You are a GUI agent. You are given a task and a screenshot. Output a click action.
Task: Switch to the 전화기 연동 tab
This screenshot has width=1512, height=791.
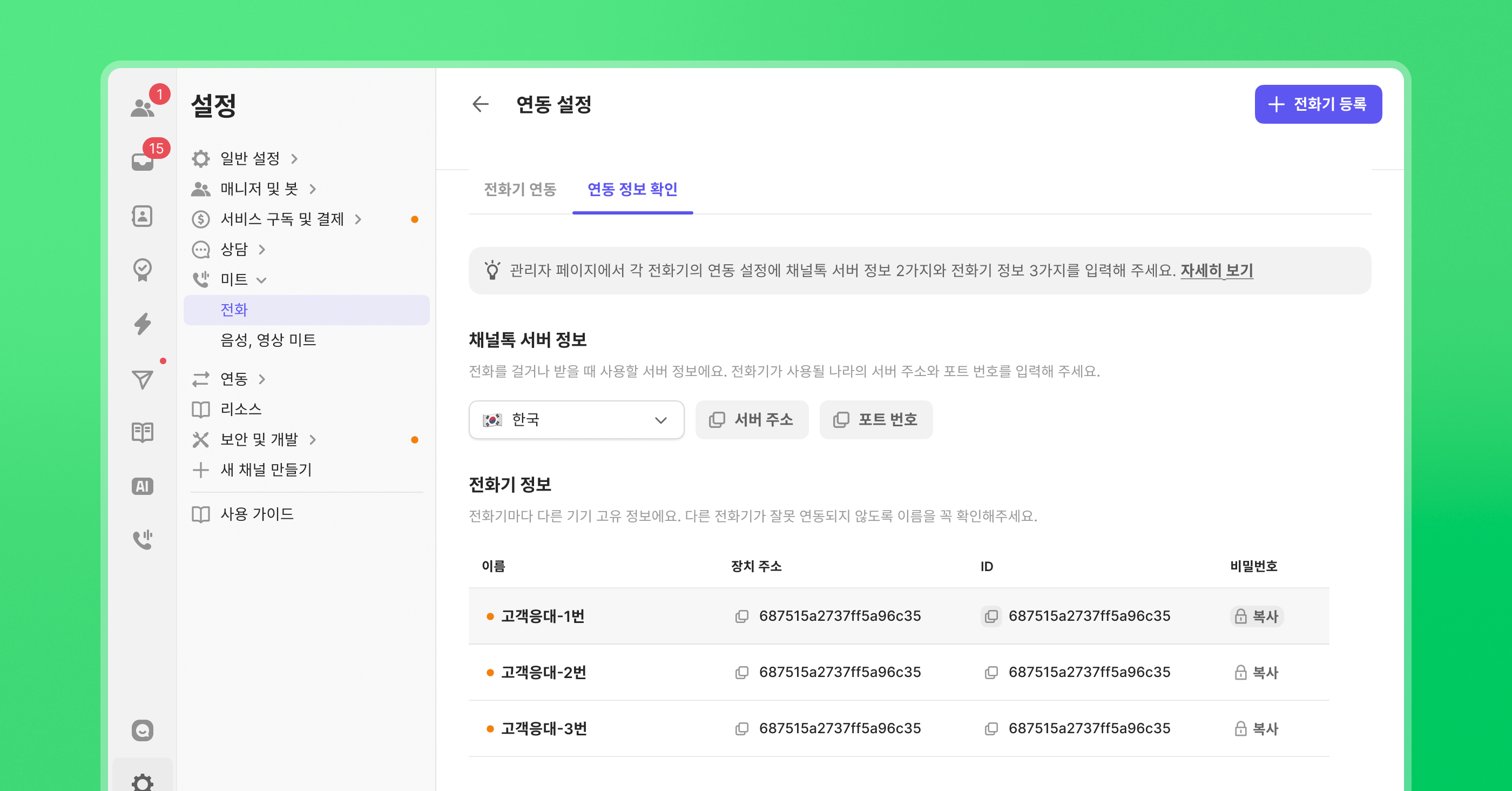[x=519, y=189]
